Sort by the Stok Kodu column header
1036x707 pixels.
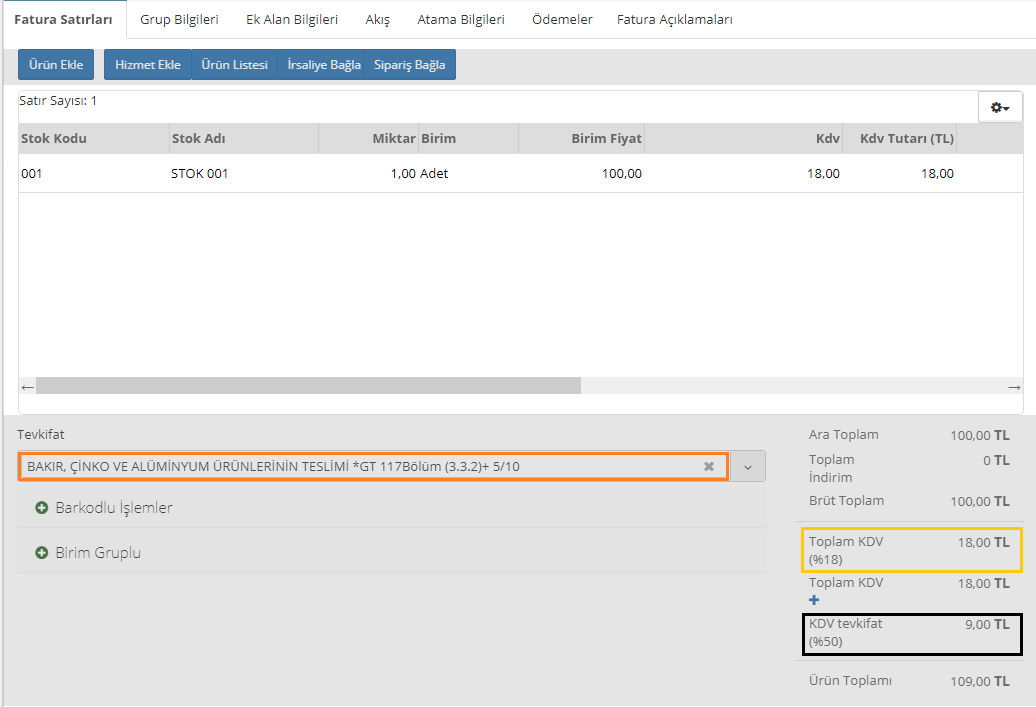click(54, 138)
